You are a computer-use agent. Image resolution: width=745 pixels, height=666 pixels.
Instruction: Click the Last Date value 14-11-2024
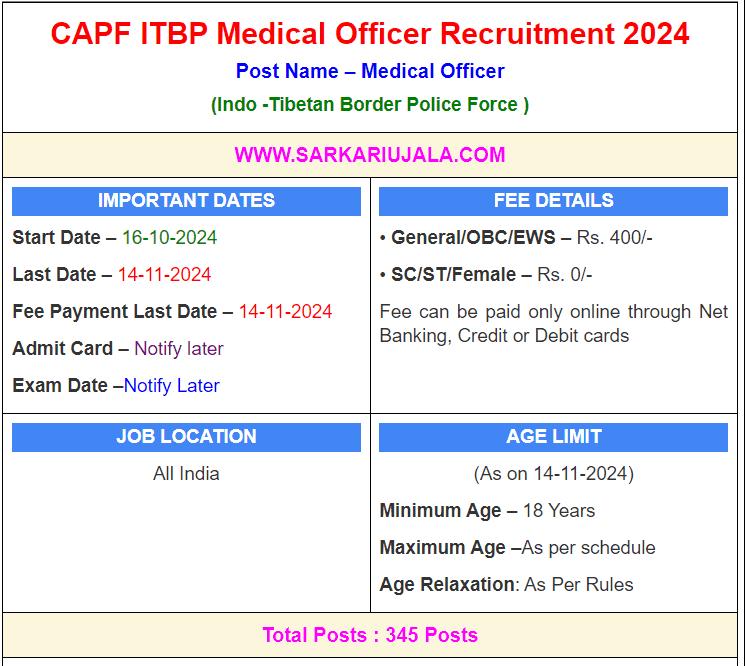(164, 275)
